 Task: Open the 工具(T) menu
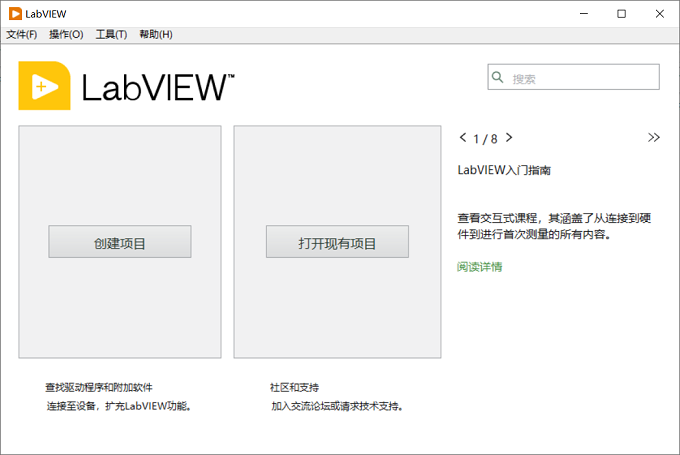111,34
